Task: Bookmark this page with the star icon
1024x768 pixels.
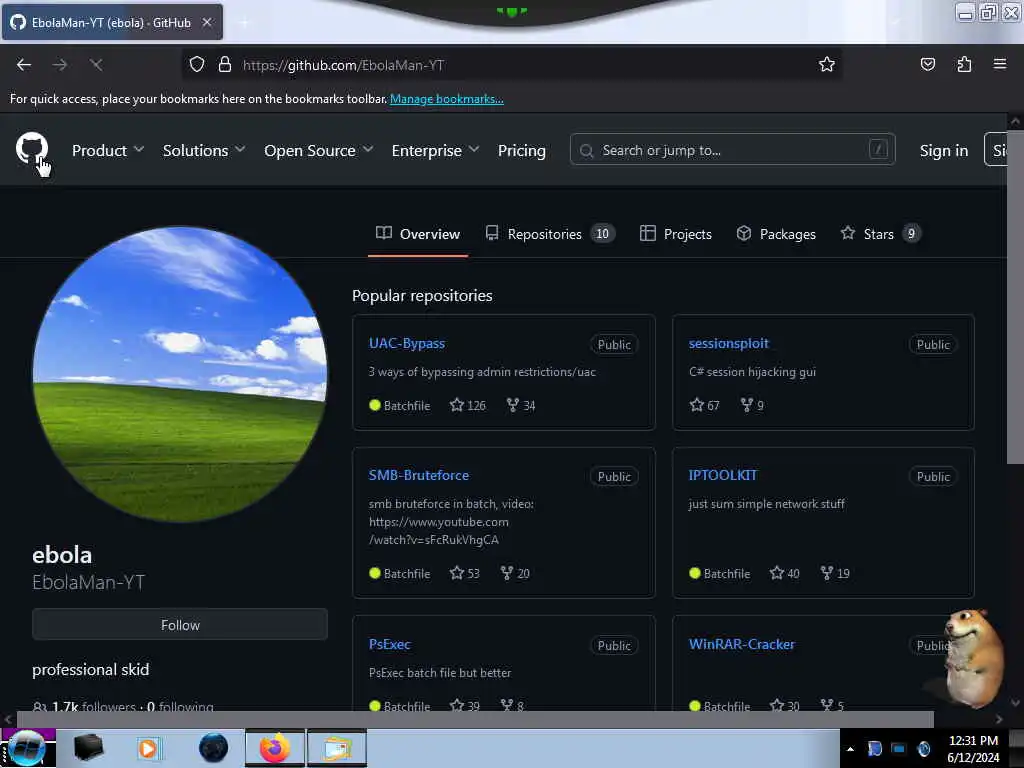Action: 827,64
